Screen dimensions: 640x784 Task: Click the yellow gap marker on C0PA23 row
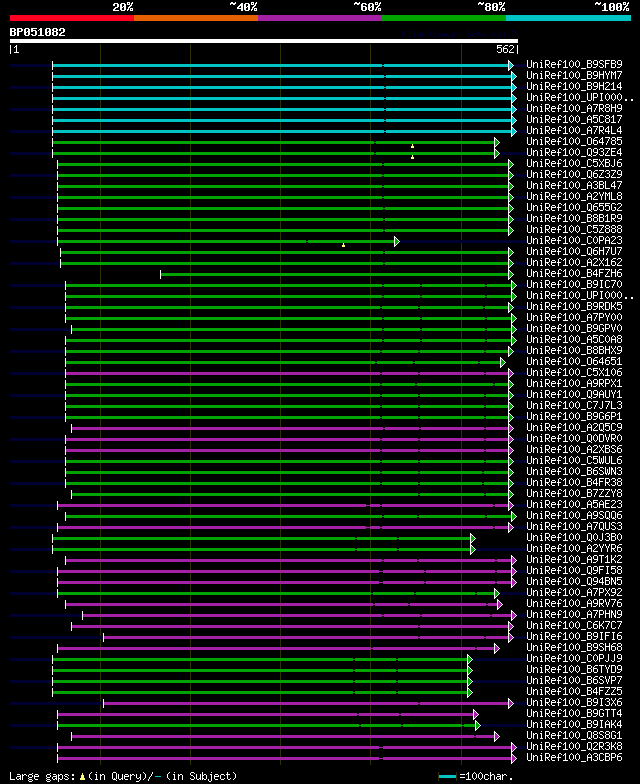coord(344,245)
